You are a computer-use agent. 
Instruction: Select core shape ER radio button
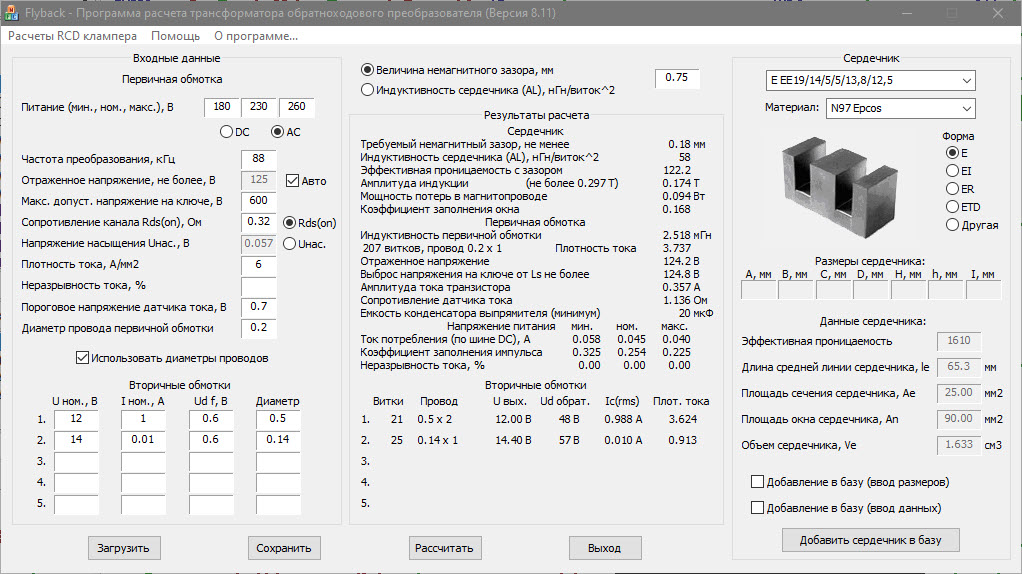[952, 189]
